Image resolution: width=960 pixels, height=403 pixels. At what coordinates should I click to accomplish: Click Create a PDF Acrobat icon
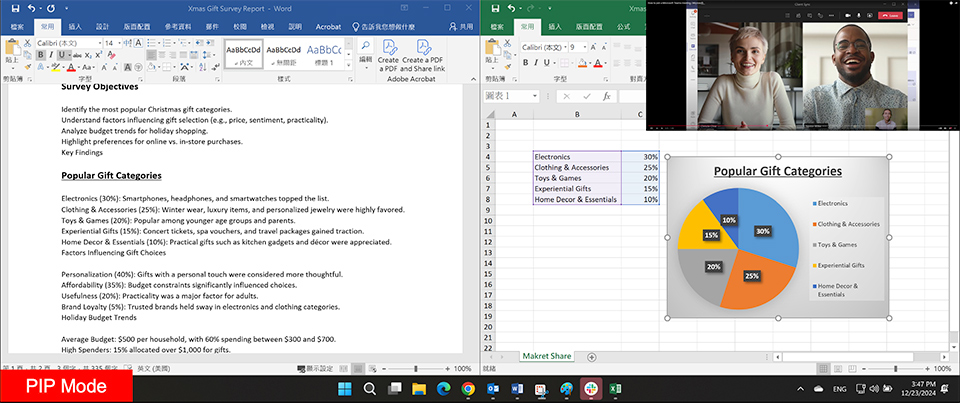tap(388, 54)
